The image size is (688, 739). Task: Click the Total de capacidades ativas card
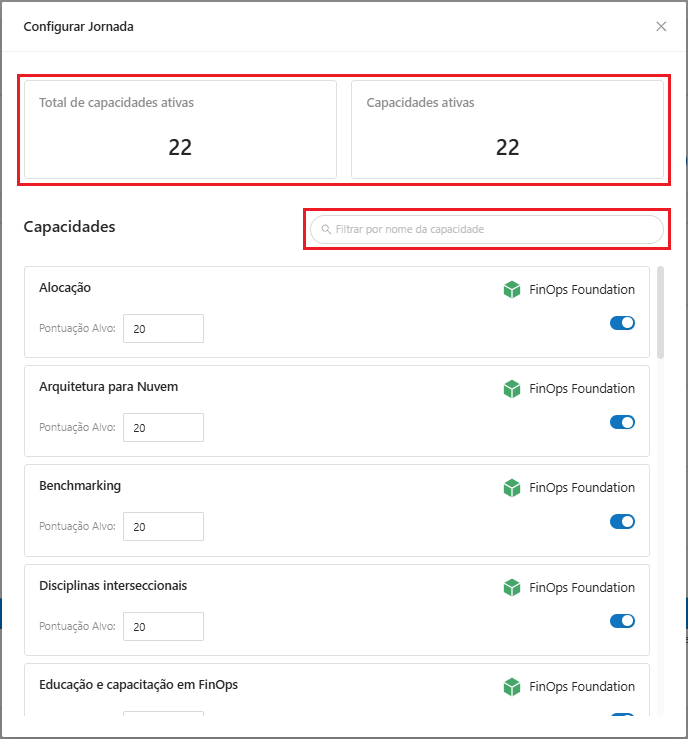[x=180, y=130]
